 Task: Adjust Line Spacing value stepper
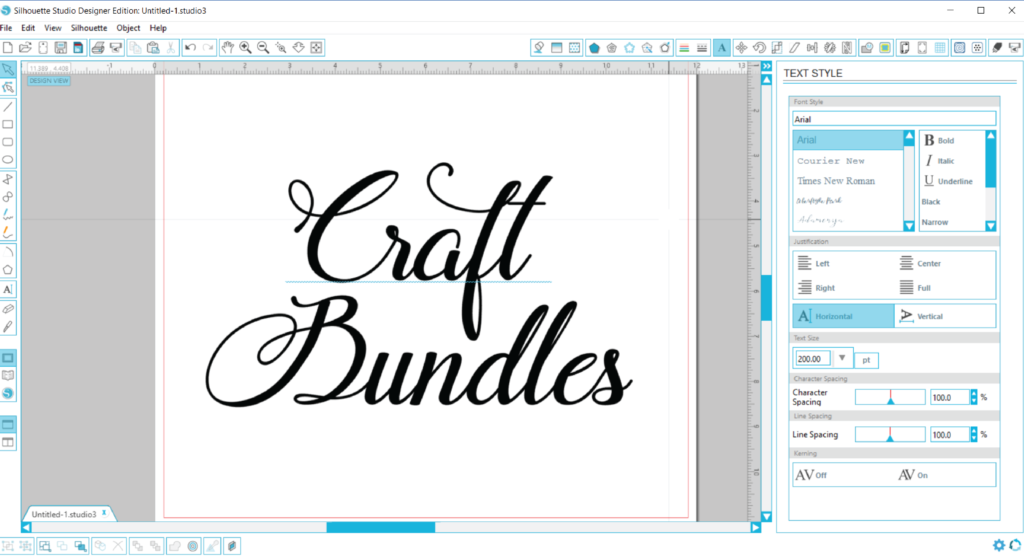pos(974,435)
